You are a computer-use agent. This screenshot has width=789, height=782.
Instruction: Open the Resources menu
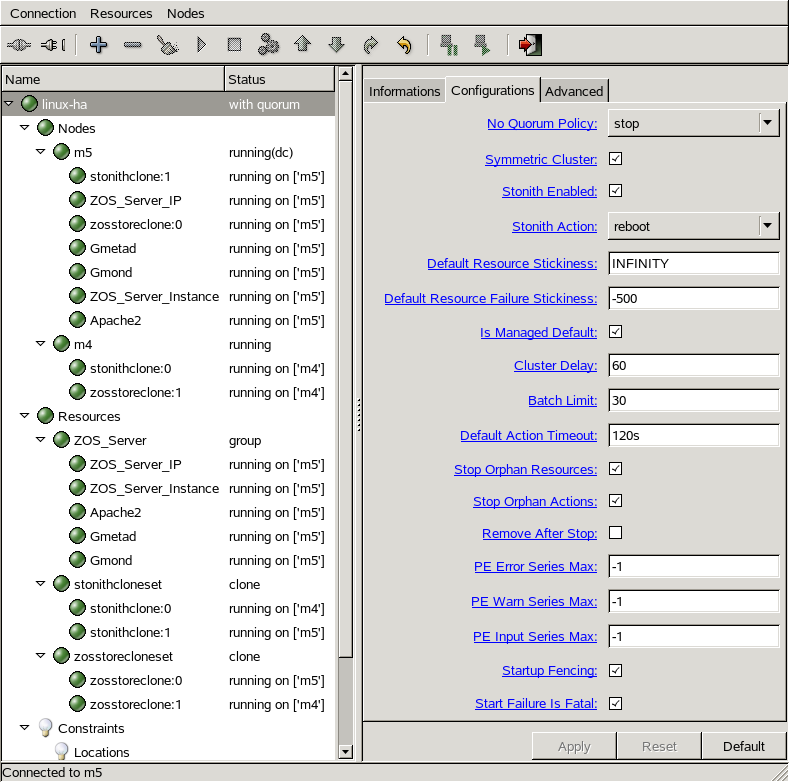pos(121,13)
